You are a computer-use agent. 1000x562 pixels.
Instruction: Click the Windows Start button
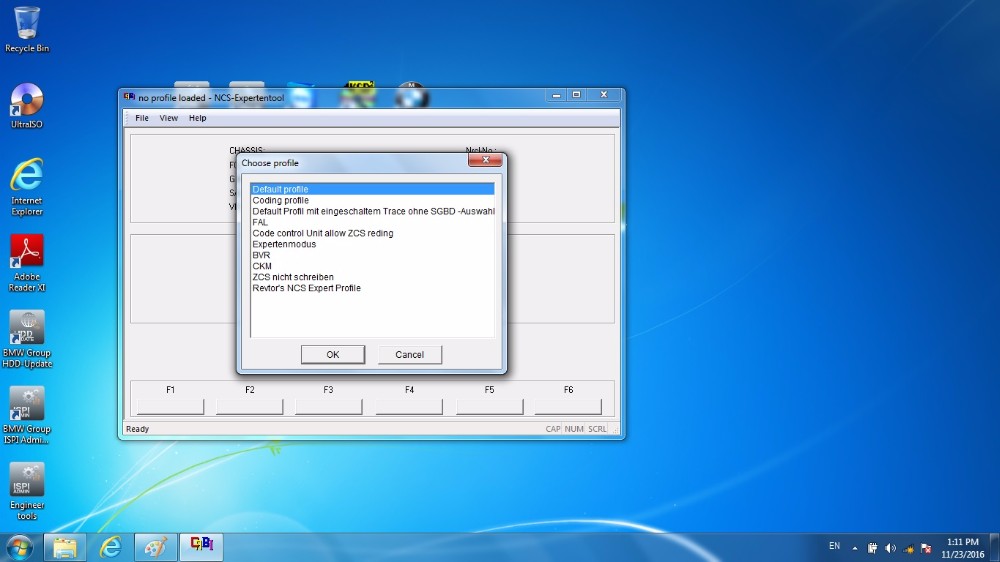coord(19,547)
